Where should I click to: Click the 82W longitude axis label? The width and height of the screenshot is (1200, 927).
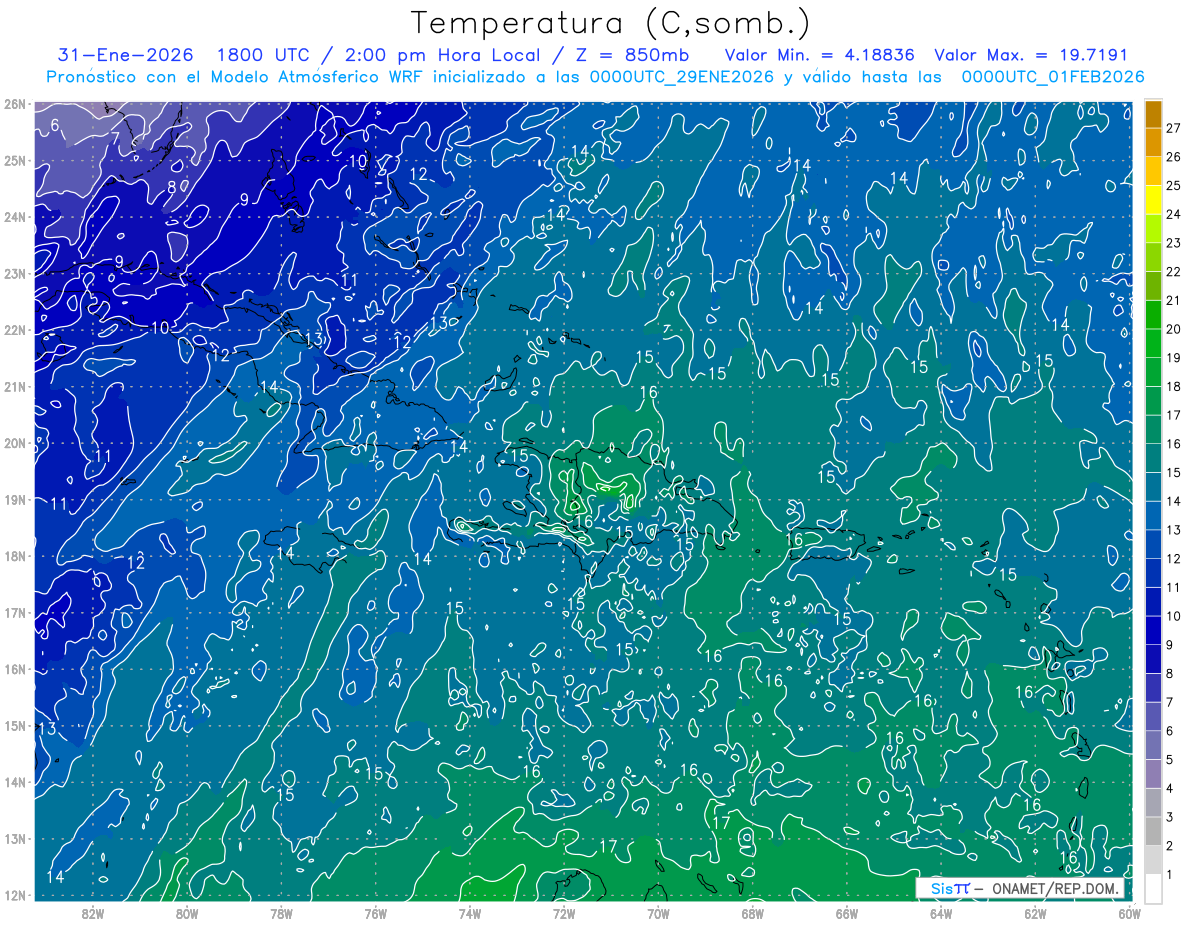point(93,913)
